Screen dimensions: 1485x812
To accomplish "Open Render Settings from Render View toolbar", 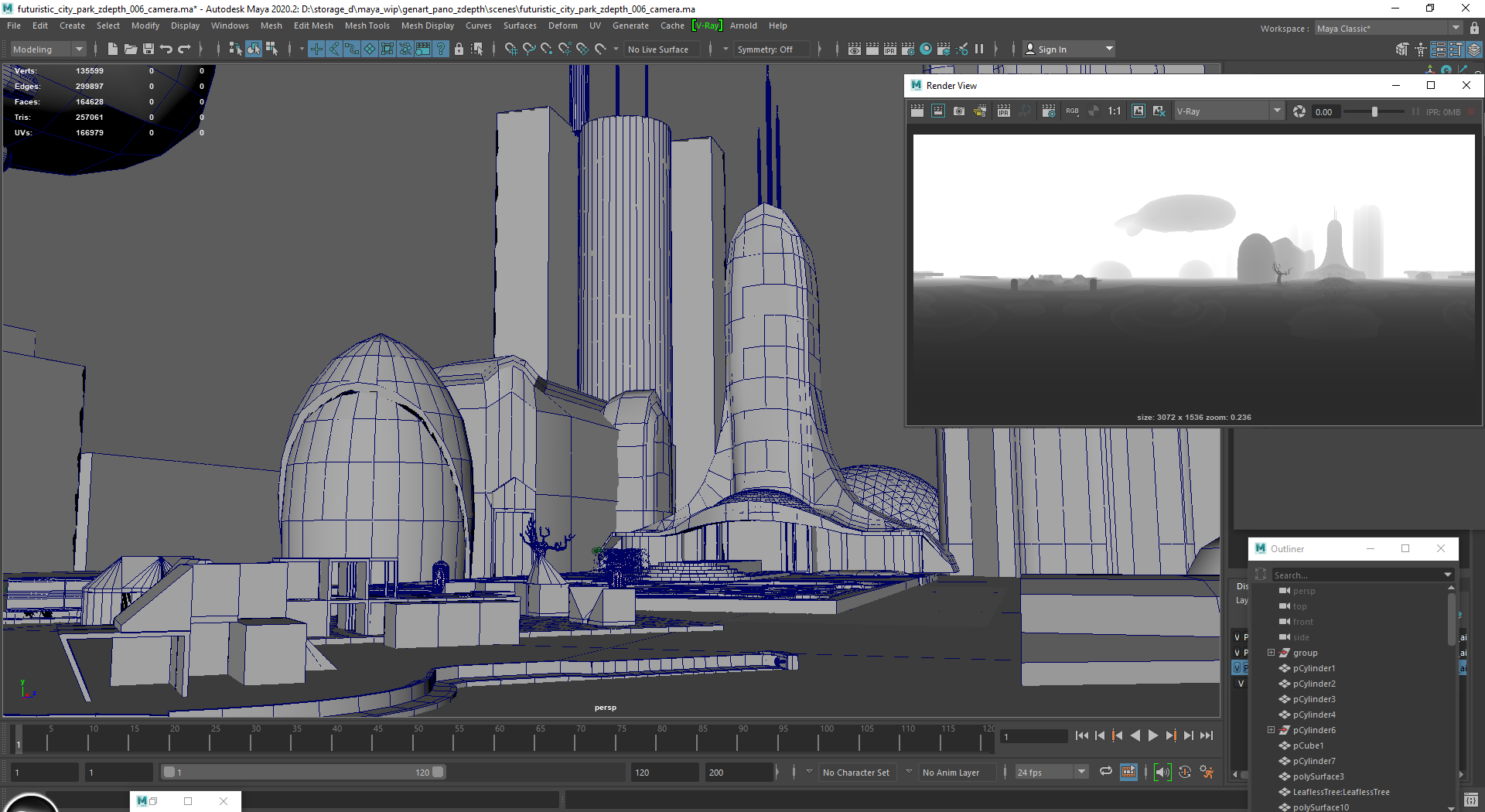I will pos(1049,111).
